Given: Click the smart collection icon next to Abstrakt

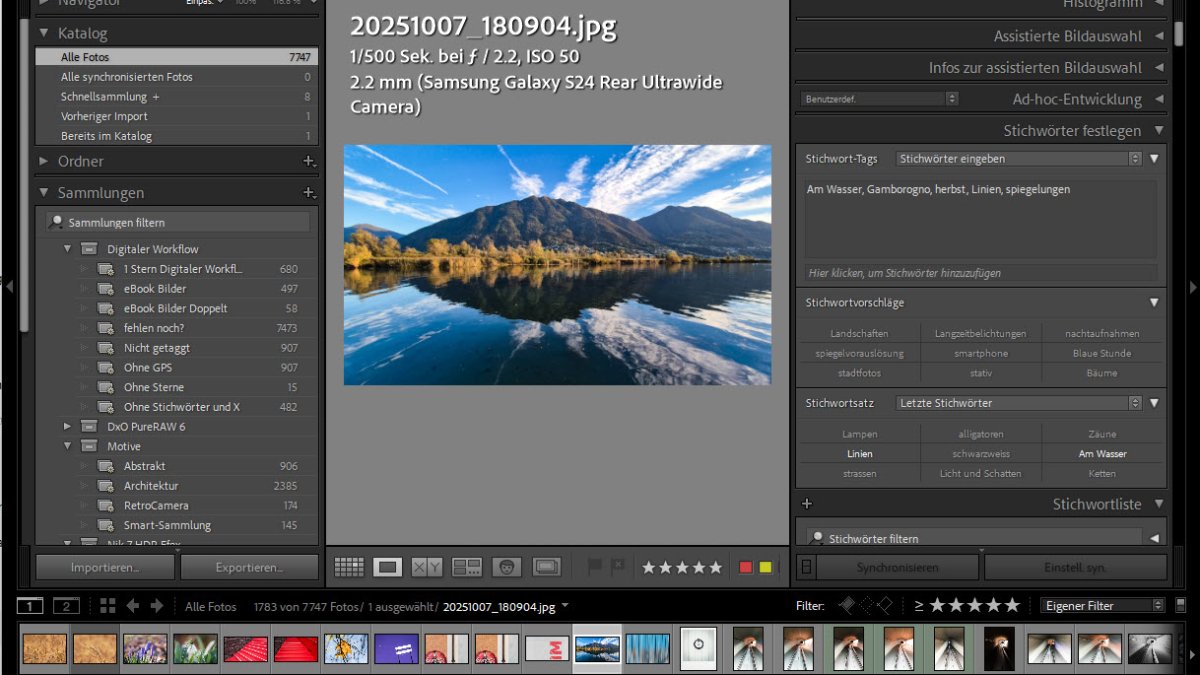Looking at the screenshot, I should (105, 466).
